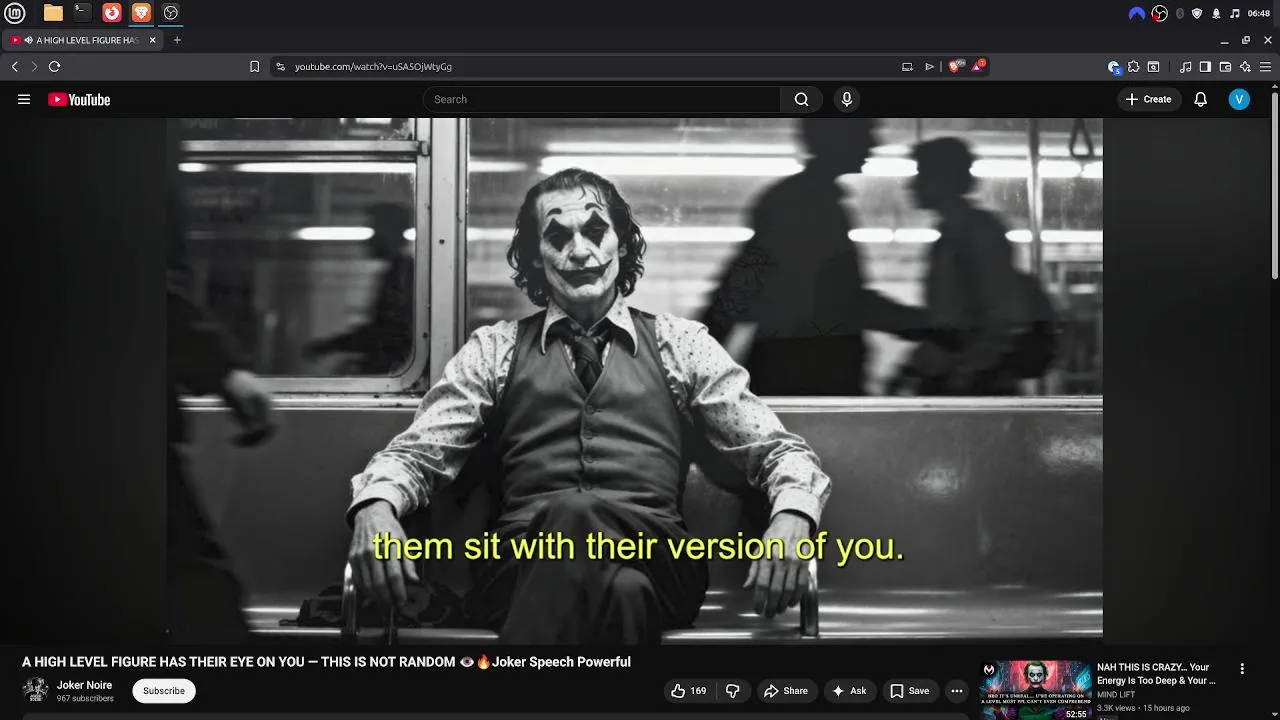Screen dimensions: 1280x720
Task: Open the browser extensions puzzle icon
Action: [1133, 67]
